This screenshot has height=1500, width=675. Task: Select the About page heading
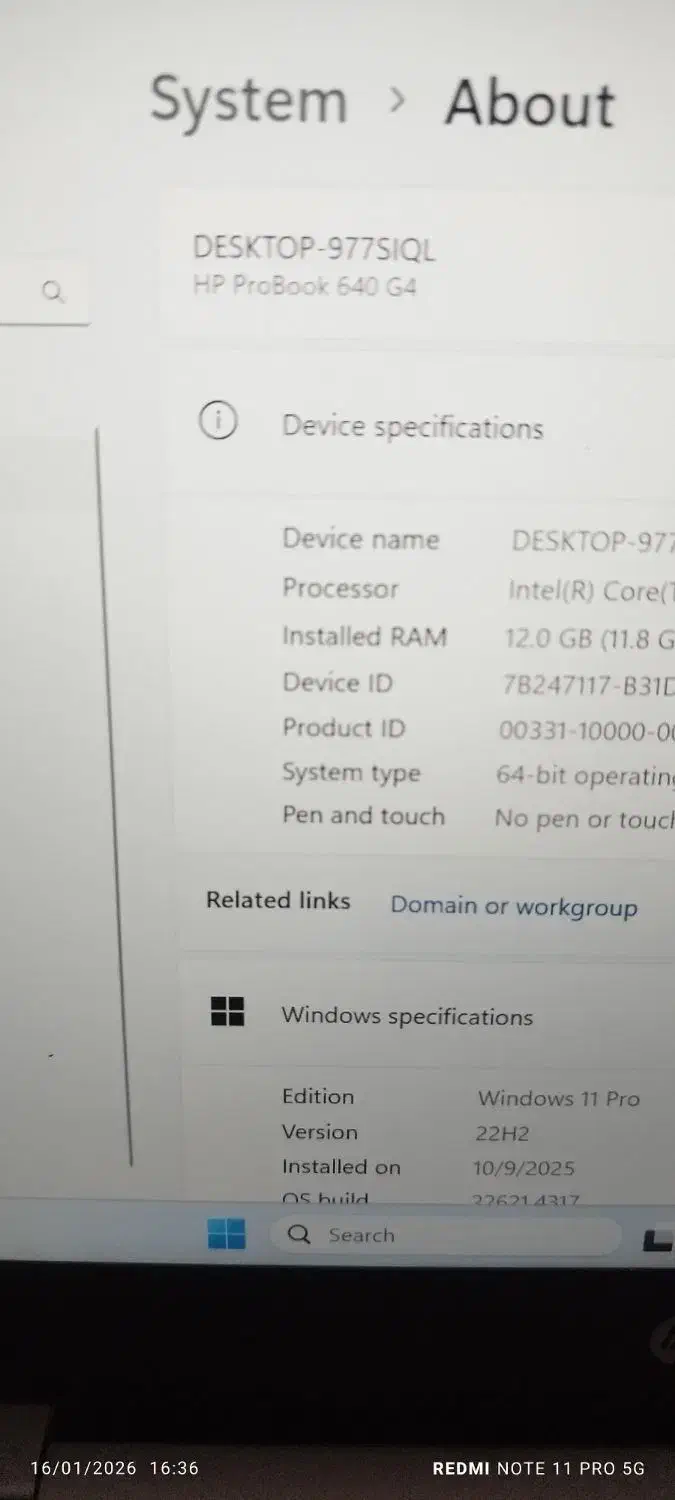[530, 103]
